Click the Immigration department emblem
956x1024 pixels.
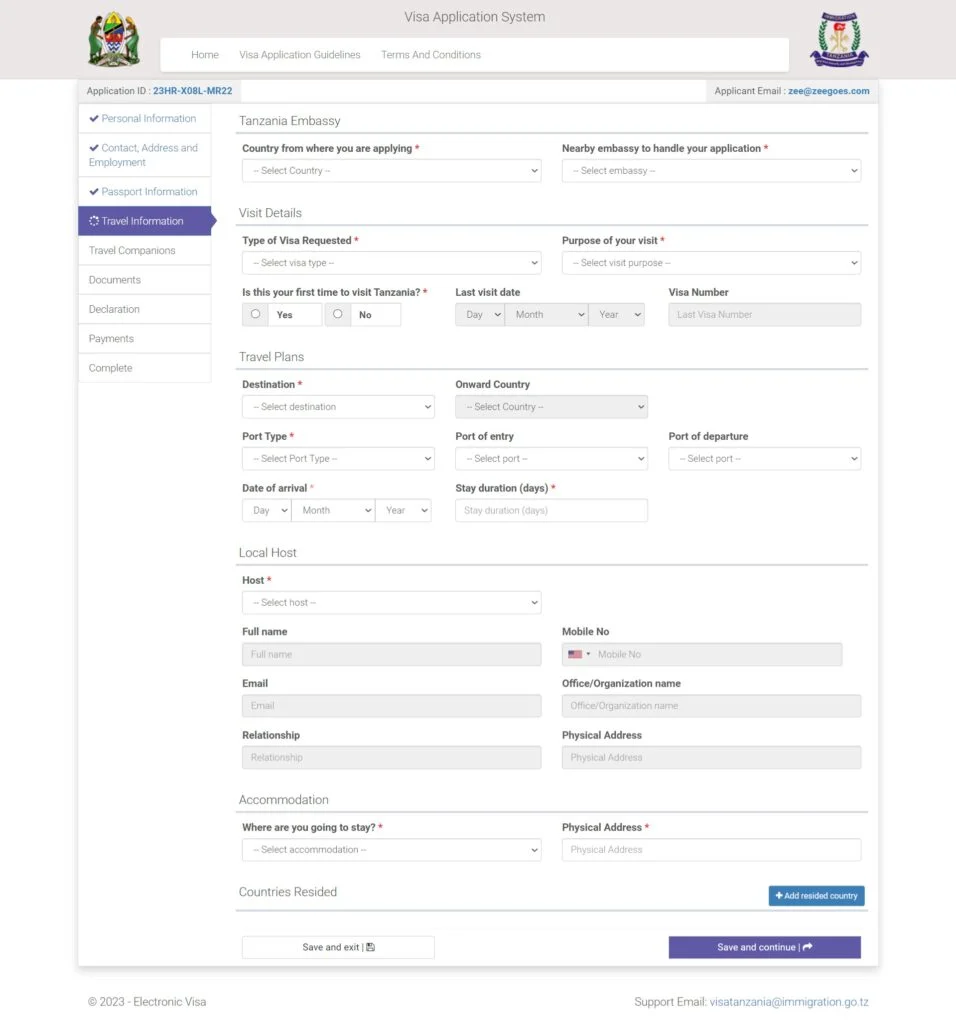click(838, 40)
